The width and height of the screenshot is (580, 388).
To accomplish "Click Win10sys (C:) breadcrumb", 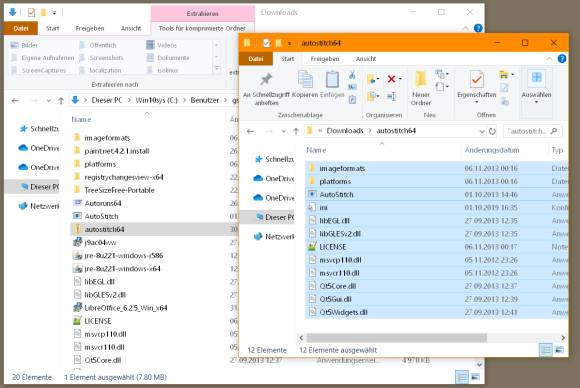I will [156, 100].
